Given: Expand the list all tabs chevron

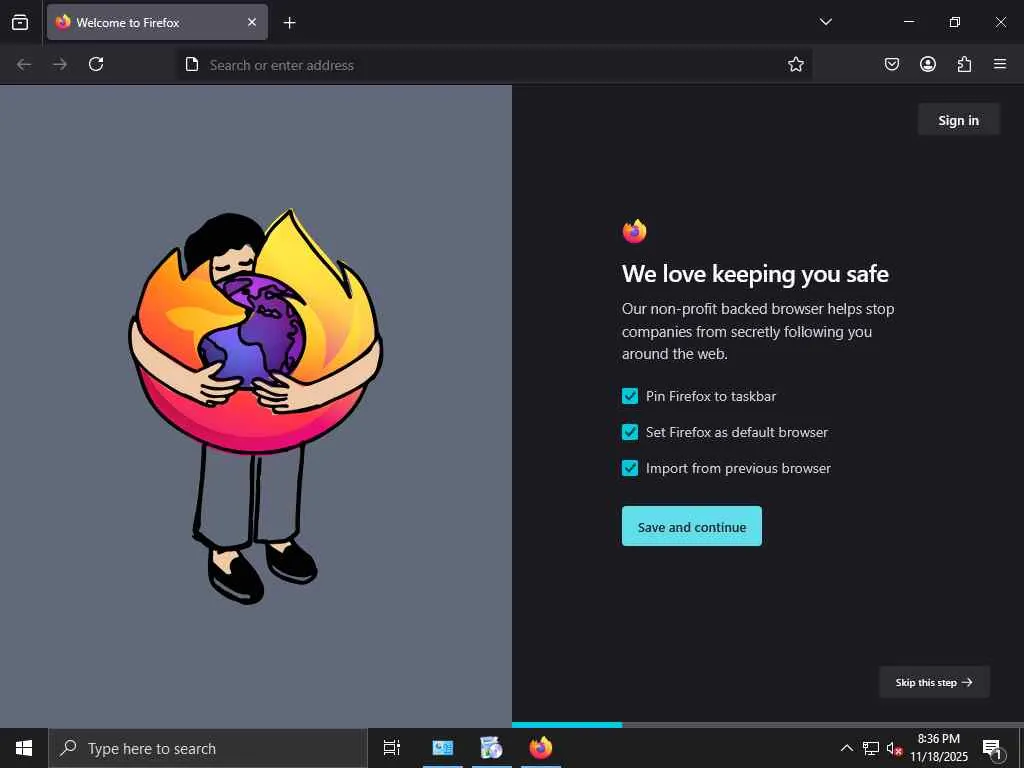Looking at the screenshot, I should point(825,22).
